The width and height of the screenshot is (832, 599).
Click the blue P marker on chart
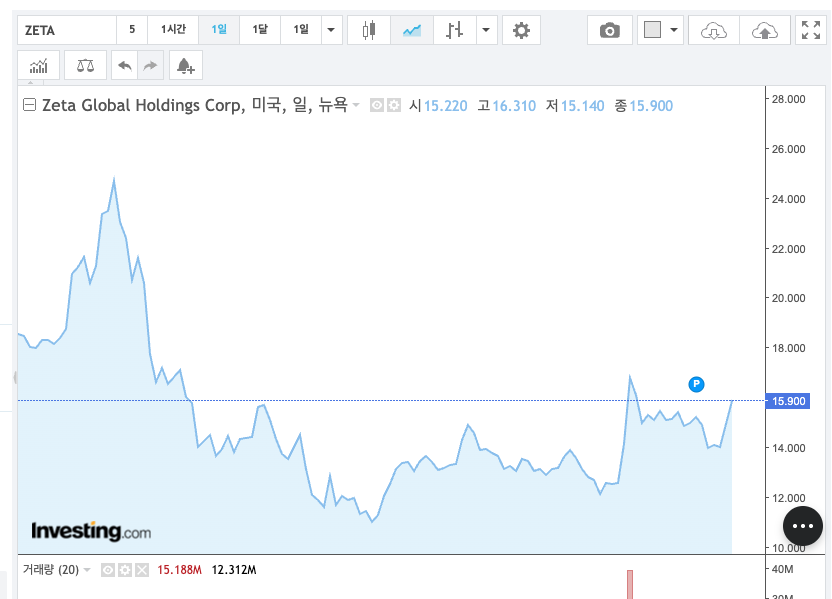696,384
